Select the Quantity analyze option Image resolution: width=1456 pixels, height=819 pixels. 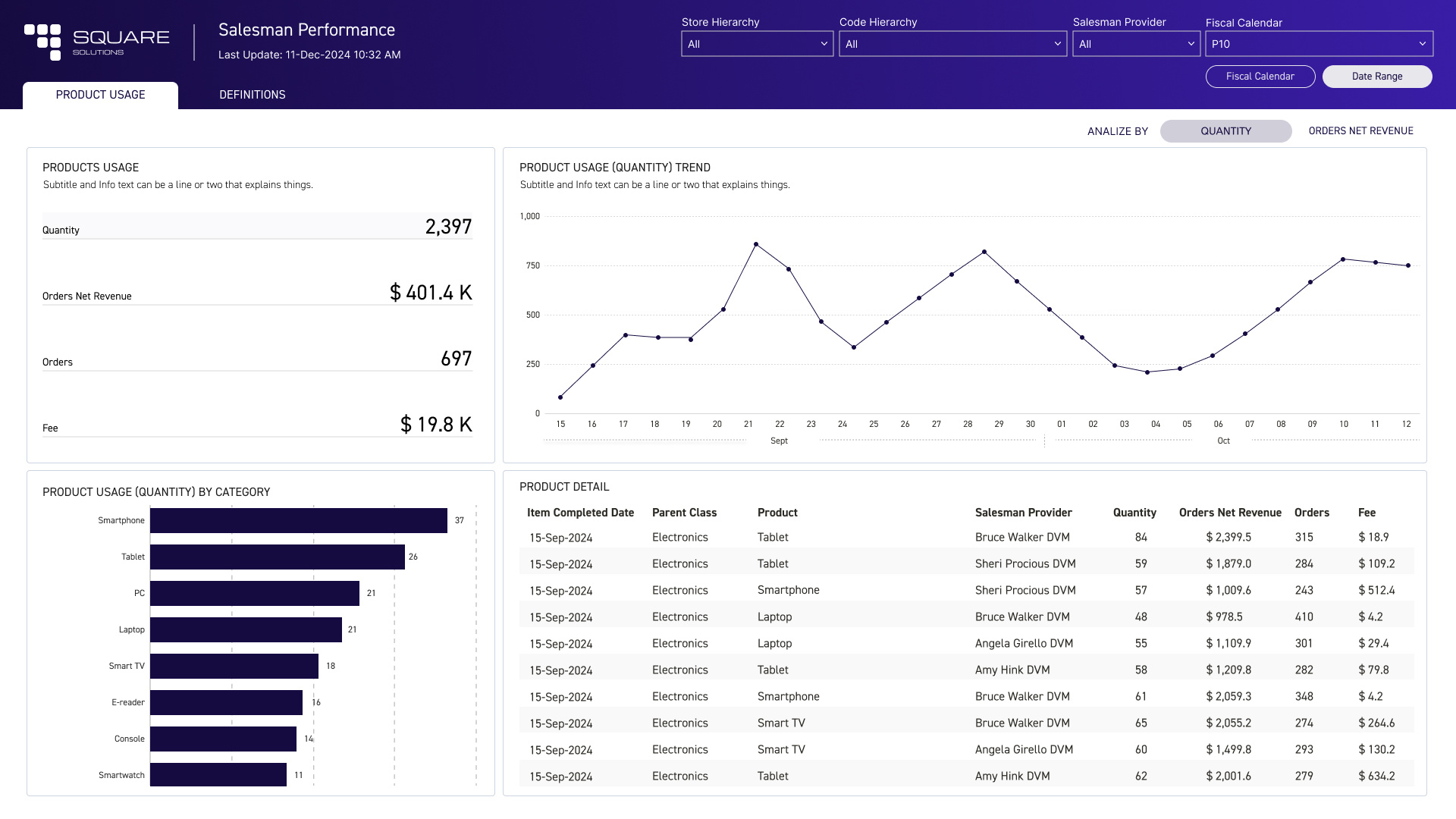pos(1225,130)
